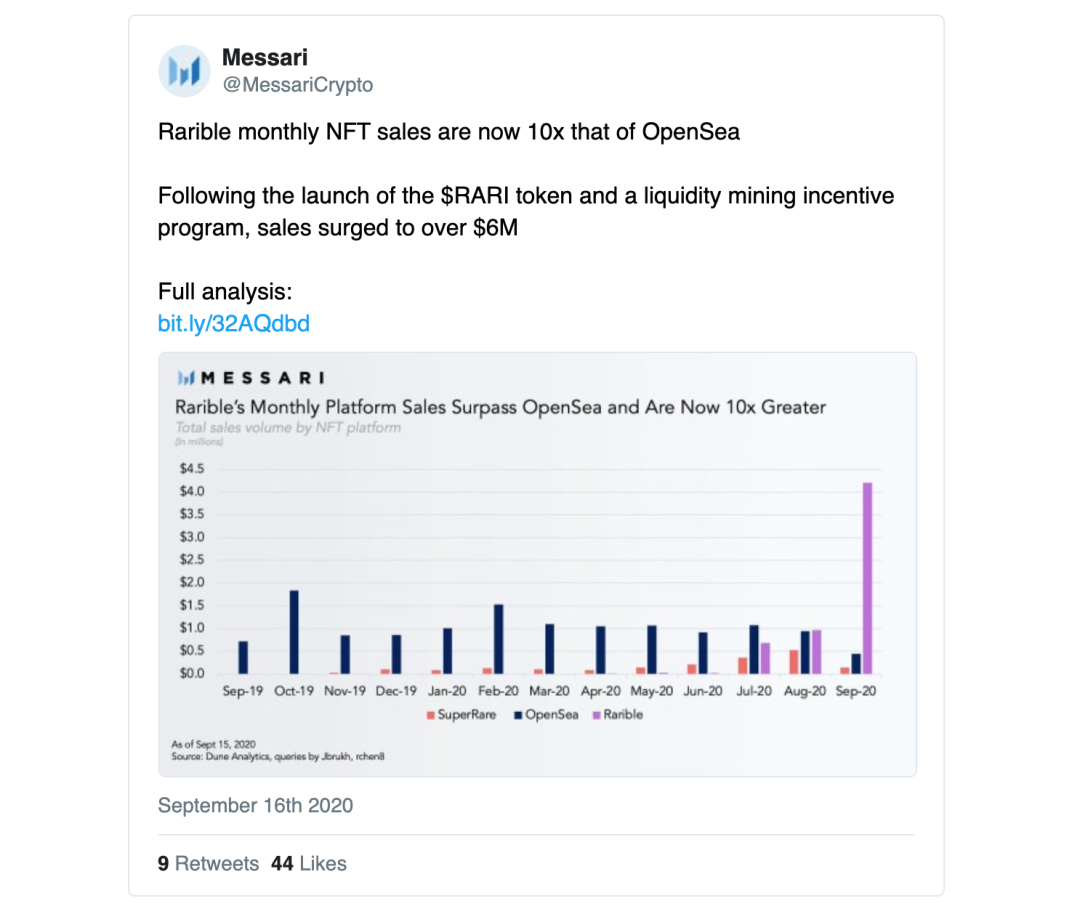This screenshot has height=914, width=1080.
Task: Click the Sep-19 axis label
Action: pyautogui.click(x=242, y=691)
